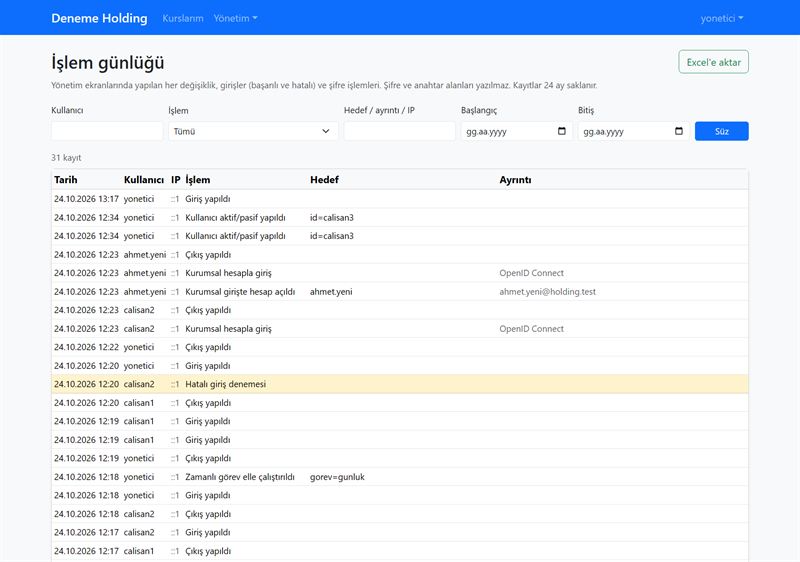Open the Başlangıç calendar picker icon
The height and width of the screenshot is (562, 800).
point(562,131)
